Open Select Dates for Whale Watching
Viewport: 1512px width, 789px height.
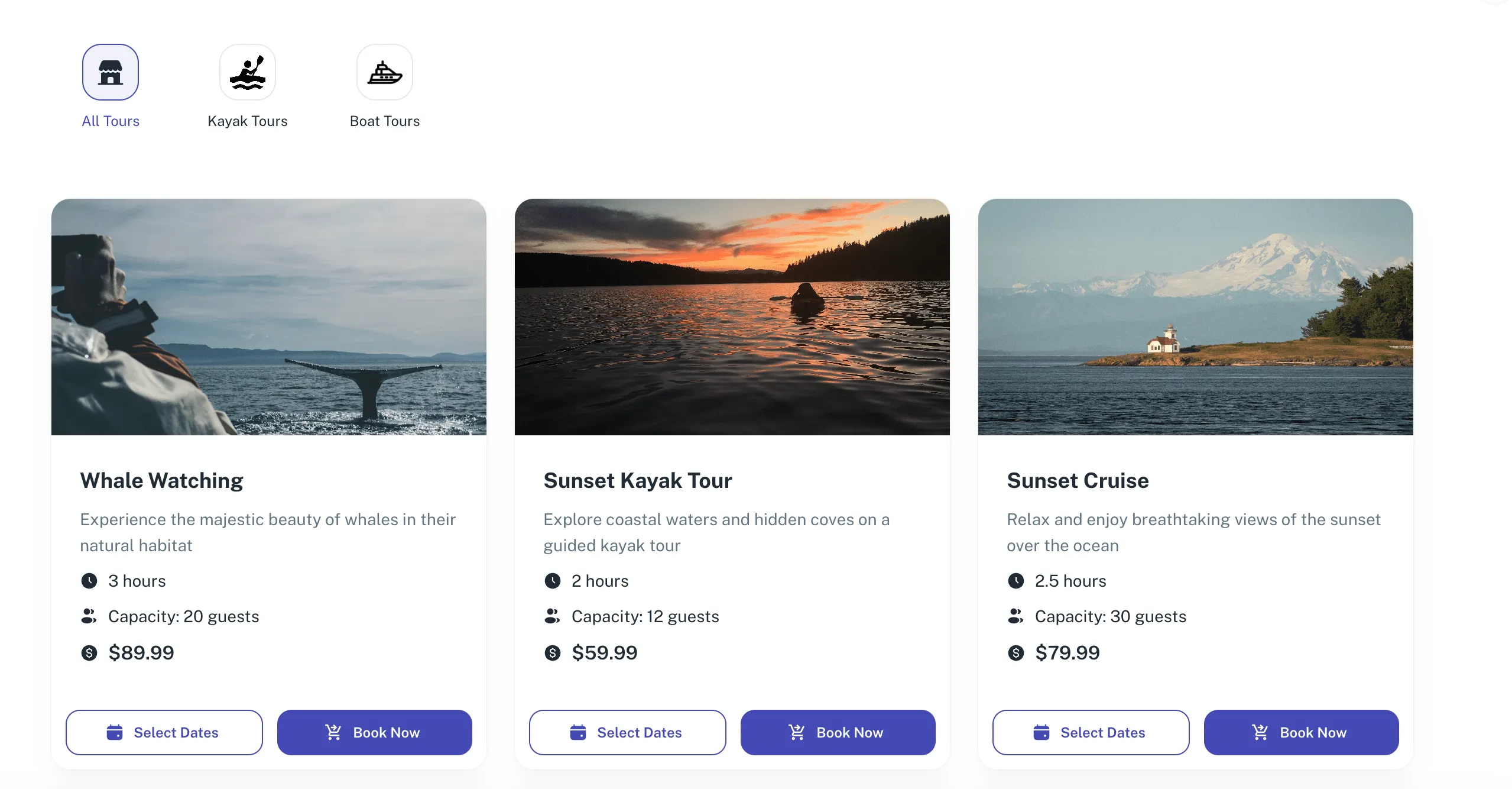pos(164,732)
